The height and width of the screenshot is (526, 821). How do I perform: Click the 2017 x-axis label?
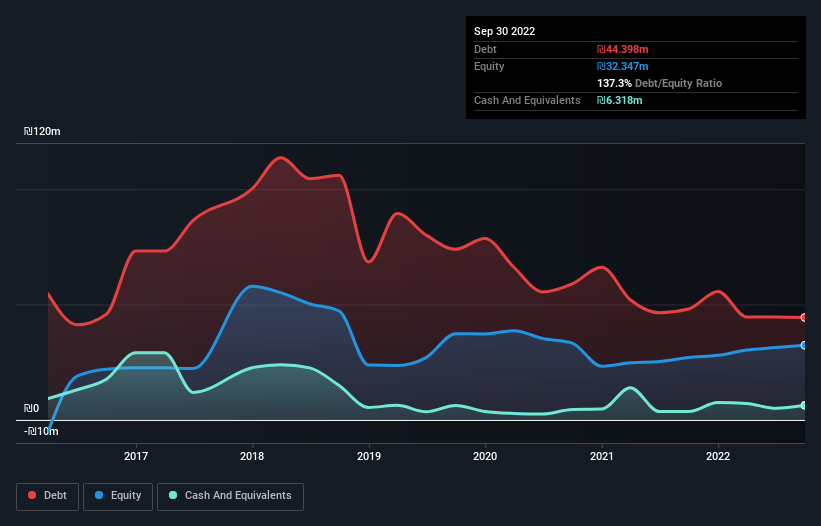136,456
